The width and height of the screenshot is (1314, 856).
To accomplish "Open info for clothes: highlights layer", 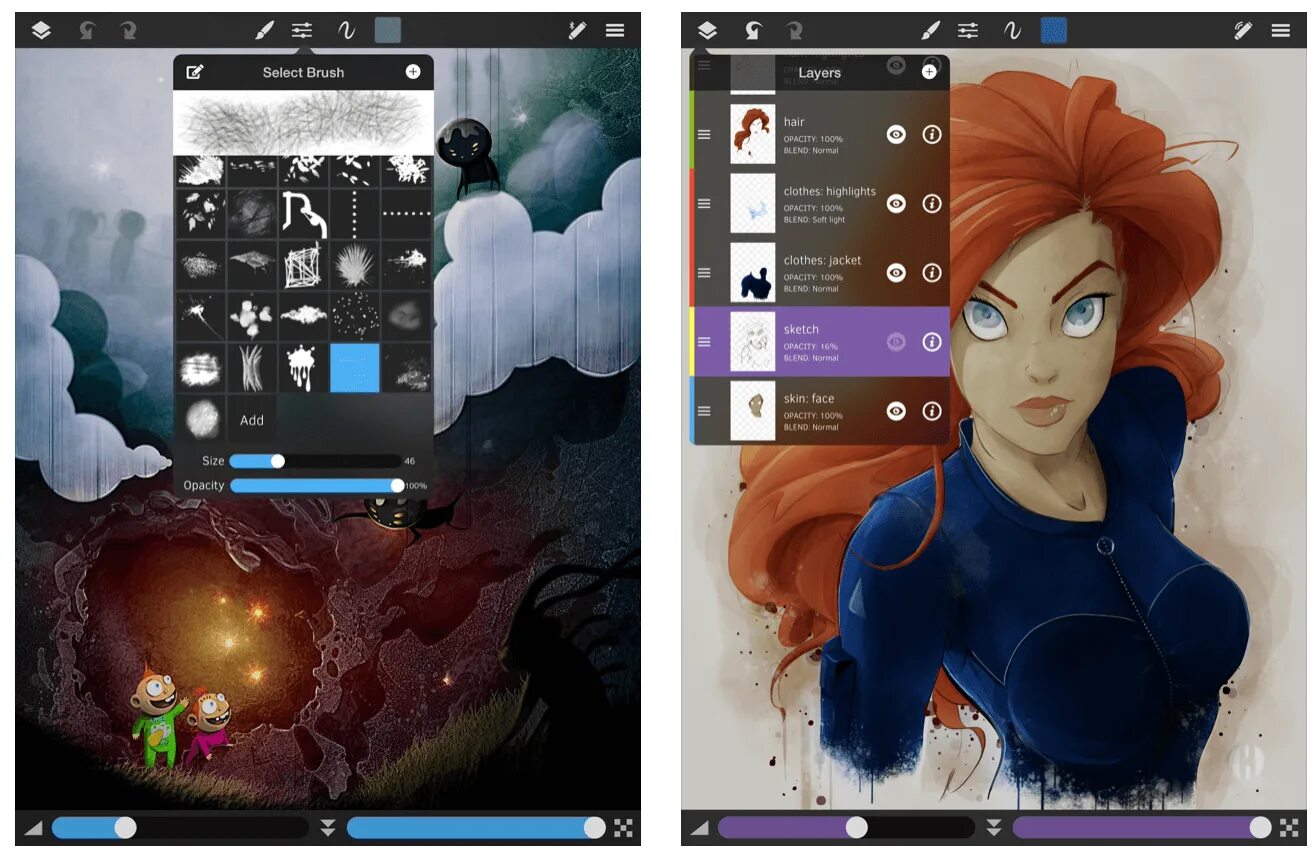I will [x=932, y=203].
